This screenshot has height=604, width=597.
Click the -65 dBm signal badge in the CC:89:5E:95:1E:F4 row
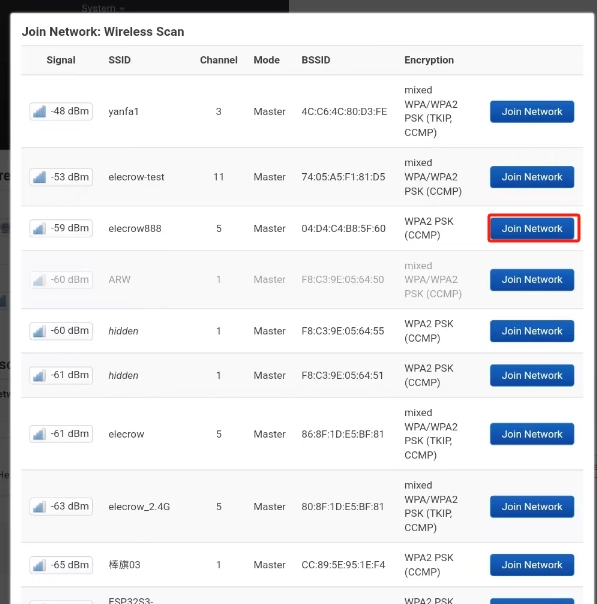(x=61, y=565)
